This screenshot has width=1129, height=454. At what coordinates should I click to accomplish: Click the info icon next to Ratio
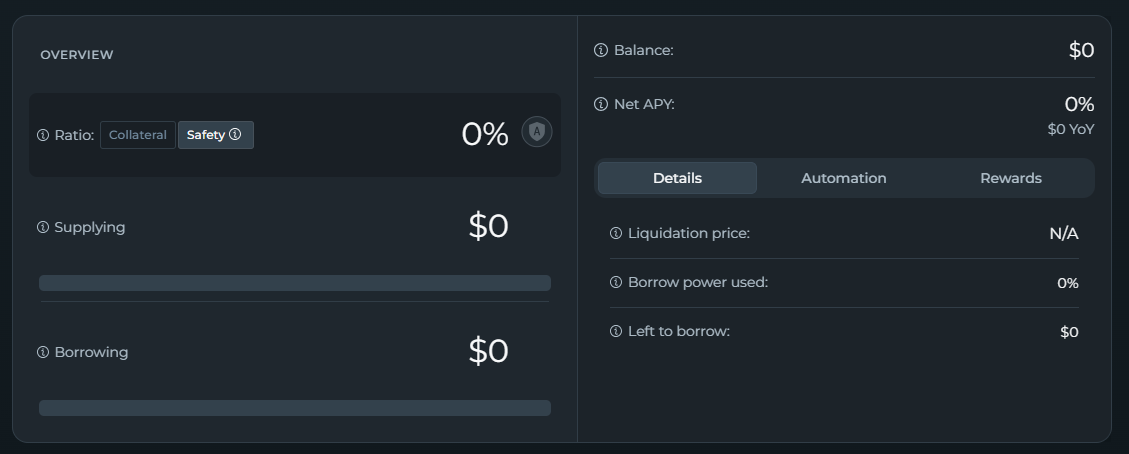[x=43, y=135]
